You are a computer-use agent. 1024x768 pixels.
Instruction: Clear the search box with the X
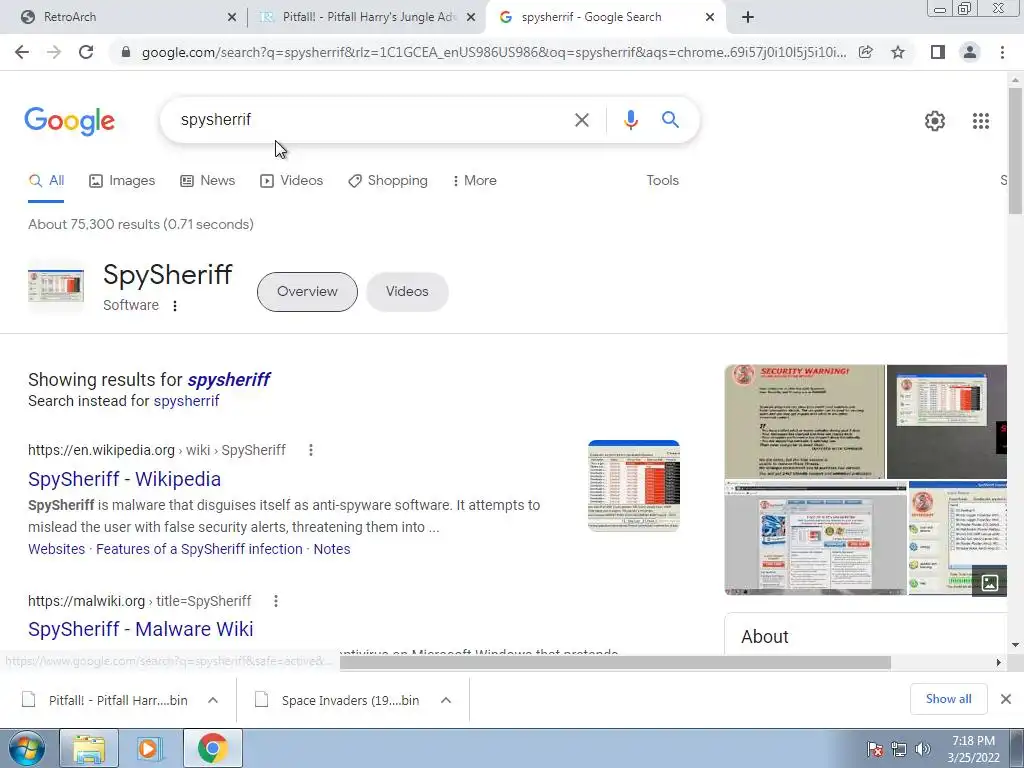click(x=581, y=120)
